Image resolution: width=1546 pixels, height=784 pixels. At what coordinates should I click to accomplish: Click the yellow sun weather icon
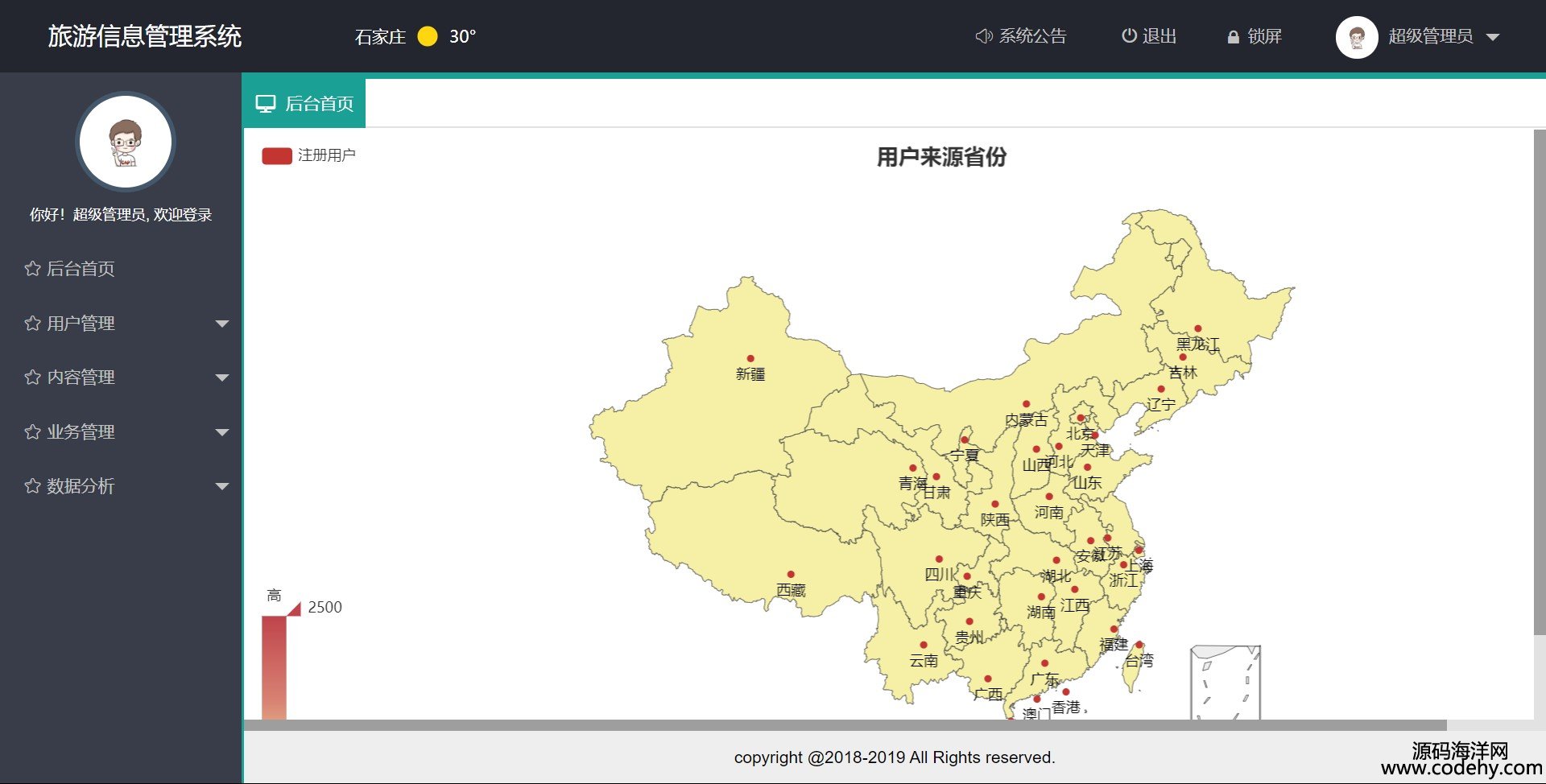[428, 36]
